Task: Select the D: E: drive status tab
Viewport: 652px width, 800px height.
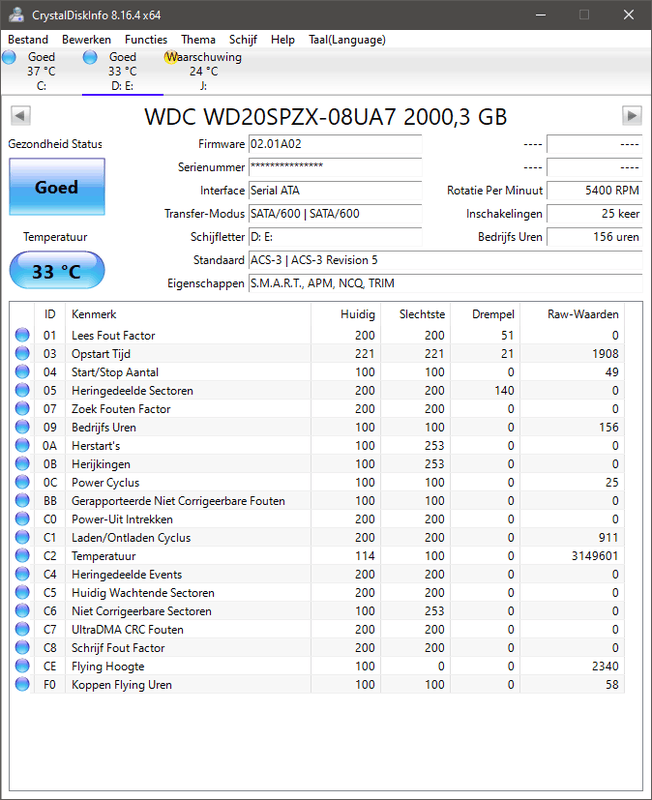Action: 122,71
